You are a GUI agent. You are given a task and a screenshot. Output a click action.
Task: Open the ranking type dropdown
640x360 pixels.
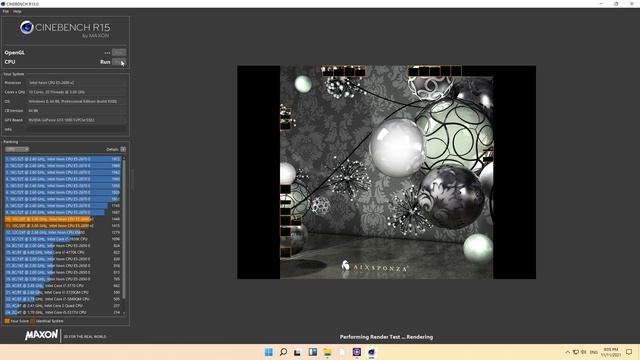pos(17,149)
